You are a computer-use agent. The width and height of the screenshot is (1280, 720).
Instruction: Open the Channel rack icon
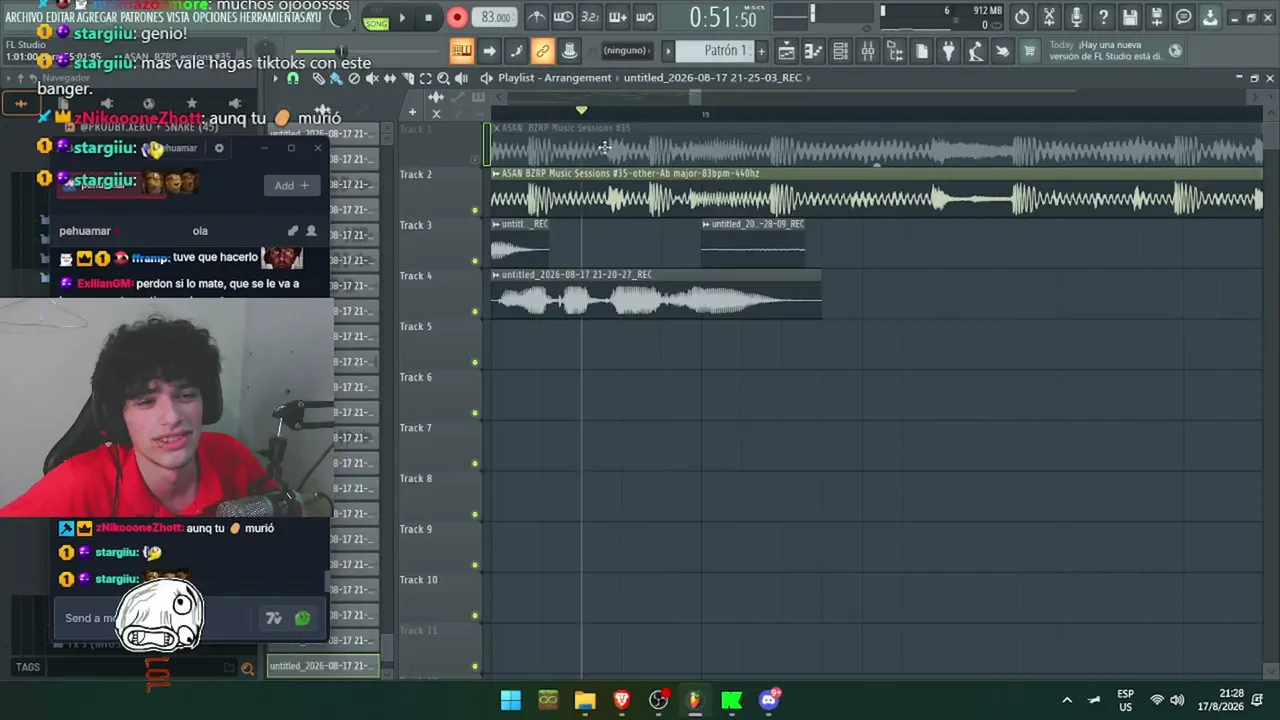click(841, 51)
